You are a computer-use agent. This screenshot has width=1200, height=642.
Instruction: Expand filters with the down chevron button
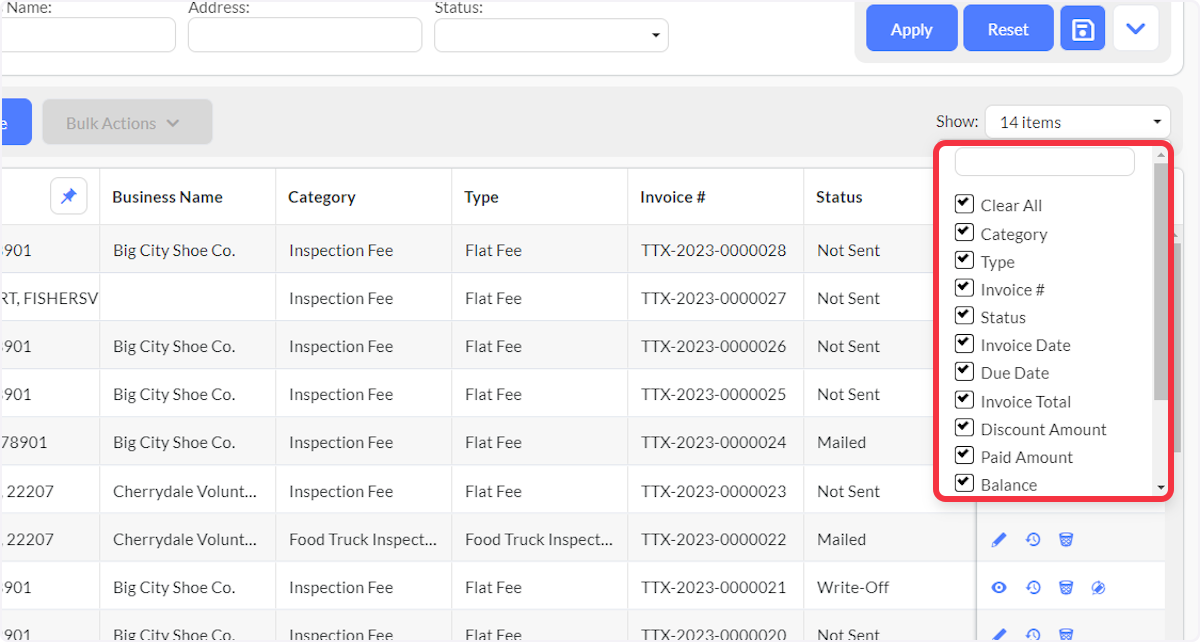click(1135, 29)
